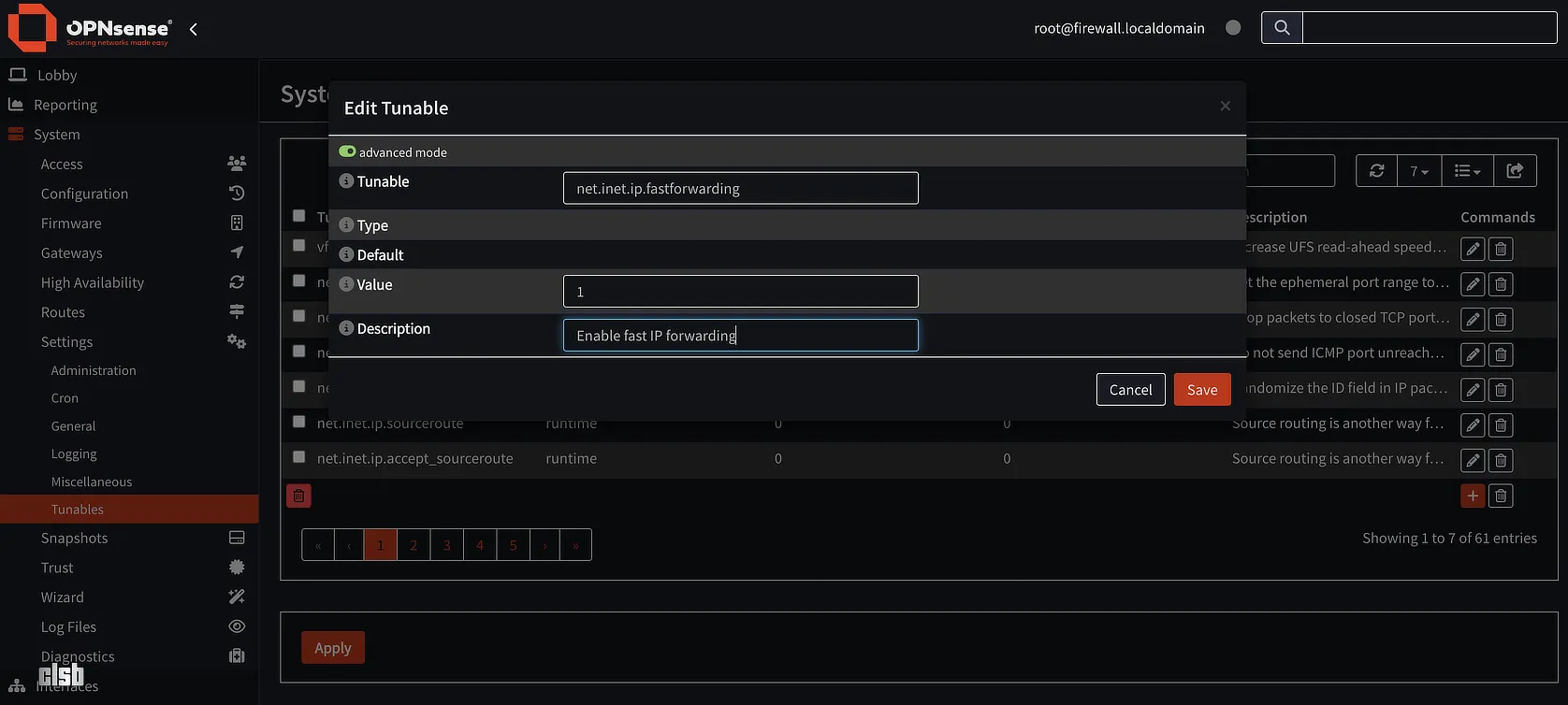Edit the randomize ID field row
Image resolution: width=1568 pixels, height=705 pixels.
(1473, 390)
